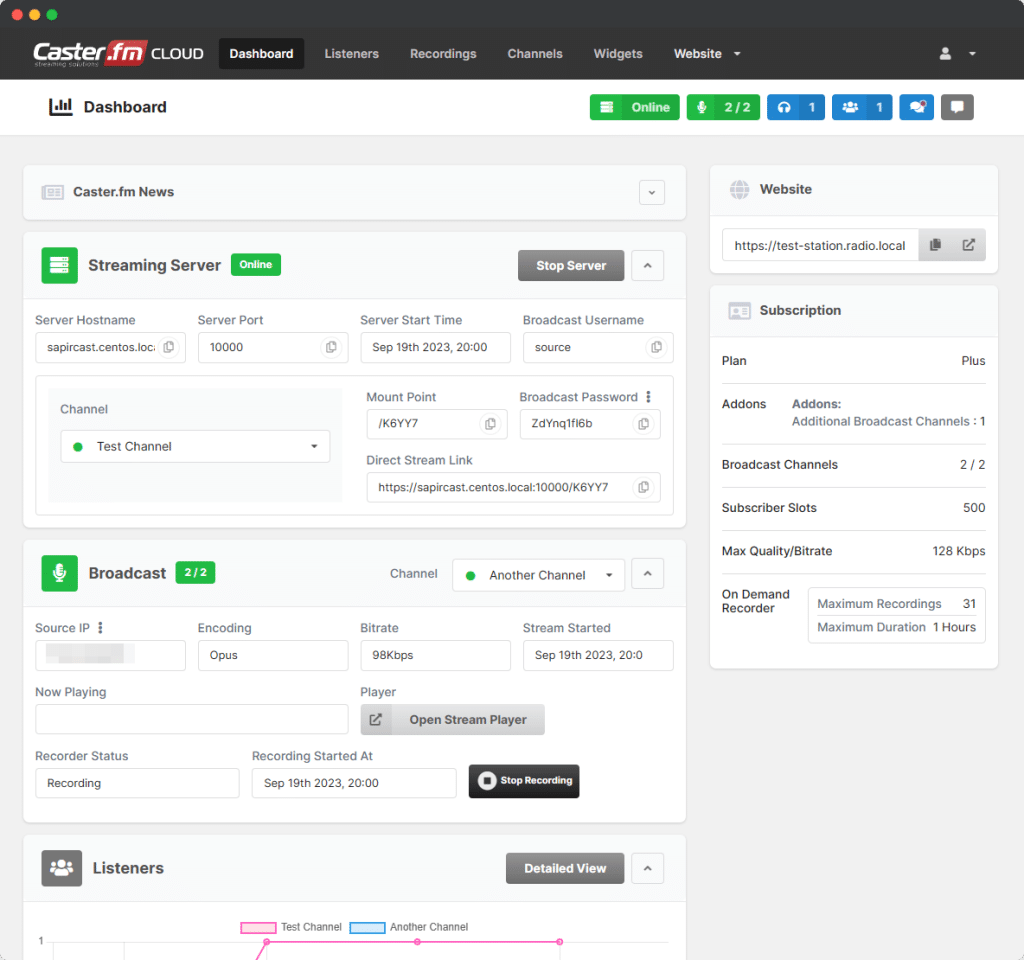Viewport: 1024px width, 960px height.
Task: Click the Stop Server button
Action: coord(571,265)
